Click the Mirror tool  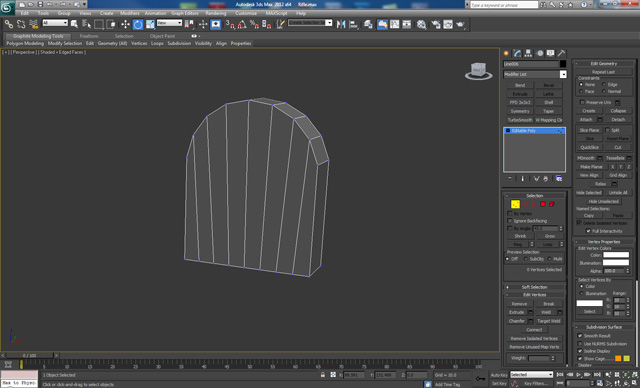(341, 24)
